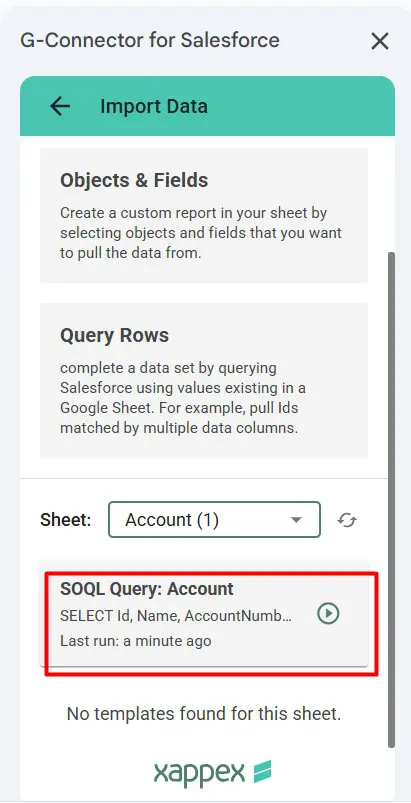
Task: Run the SOQL Query: Account template
Action: pos(328,614)
